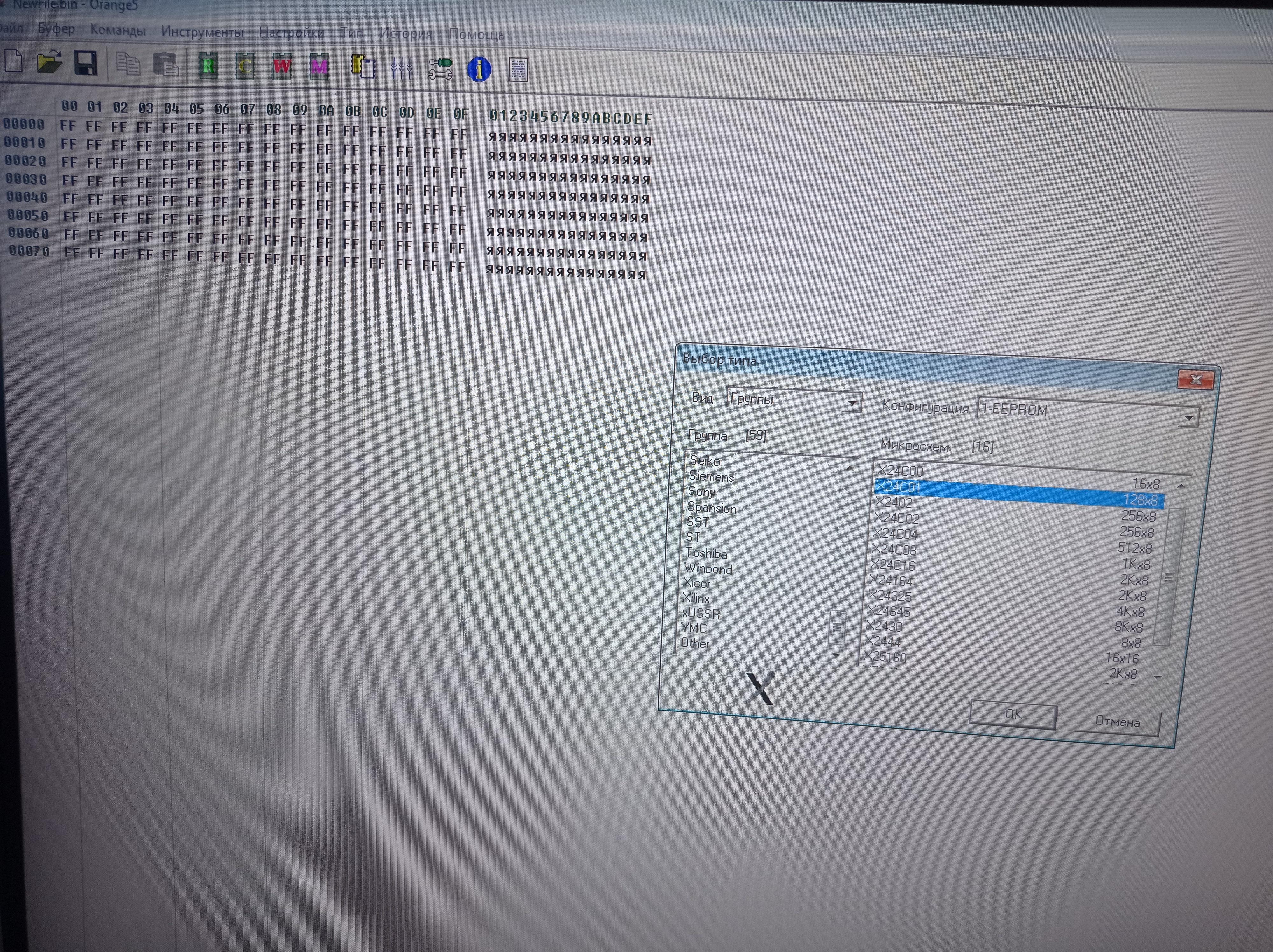Open the Инструменты menu
Viewport: 1273px width, 952px height.
click(x=202, y=31)
